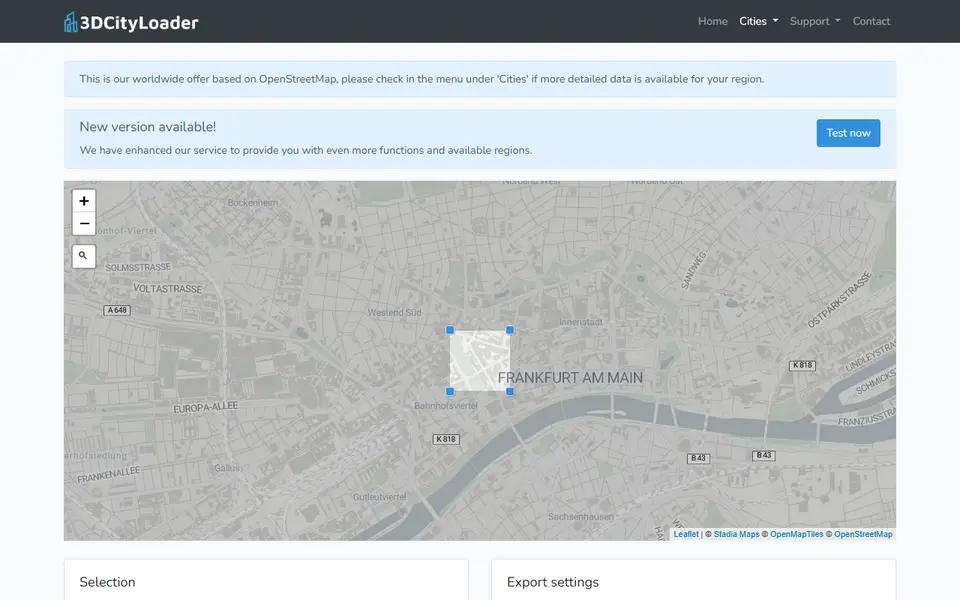
Task: Click the Selection panel heading
Action: (107, 582)
